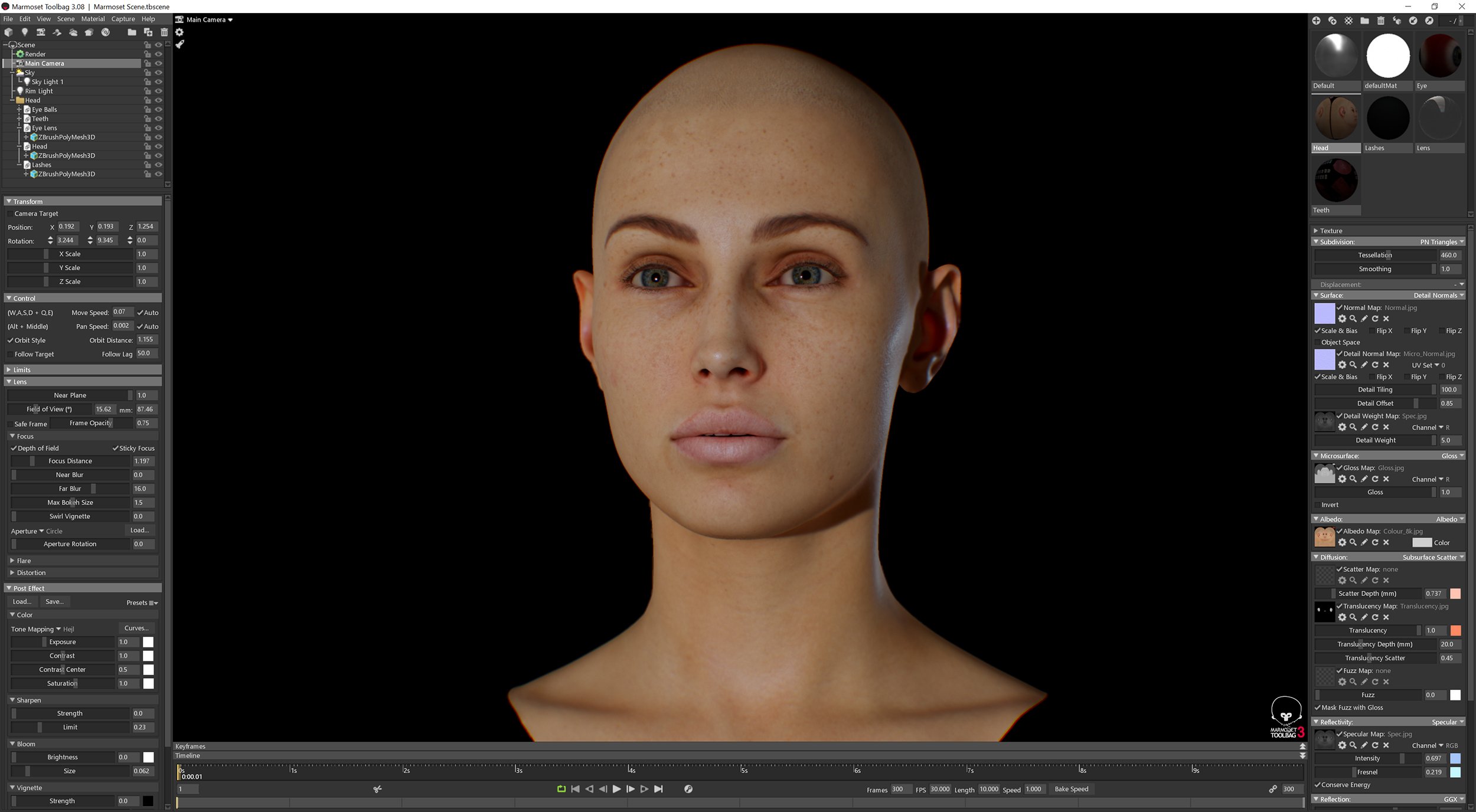
Task: Create a new material with the plus icon
Action: tap(1317, 21)
